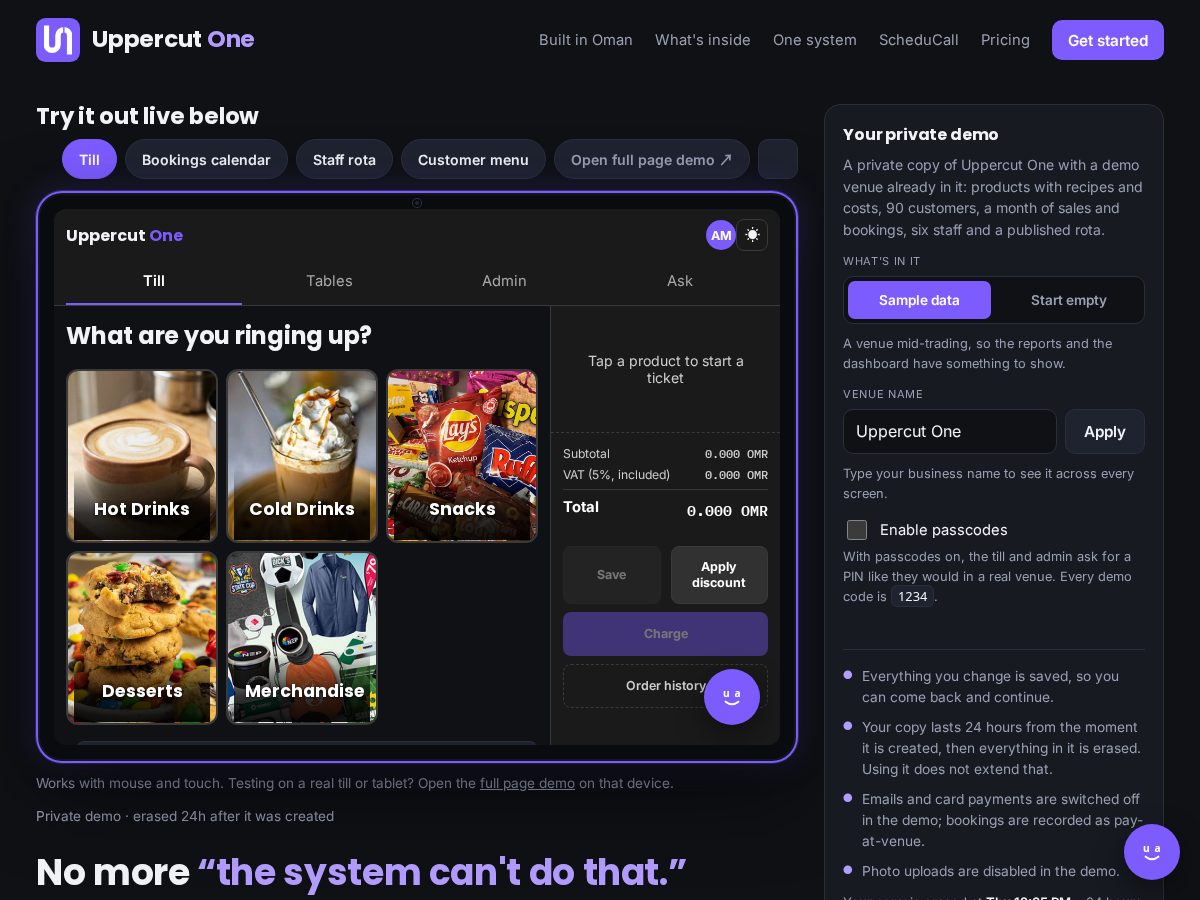This screenshot has width=1200, height=900.
Task: Click Apply discount button
Action: coord(719,575)
